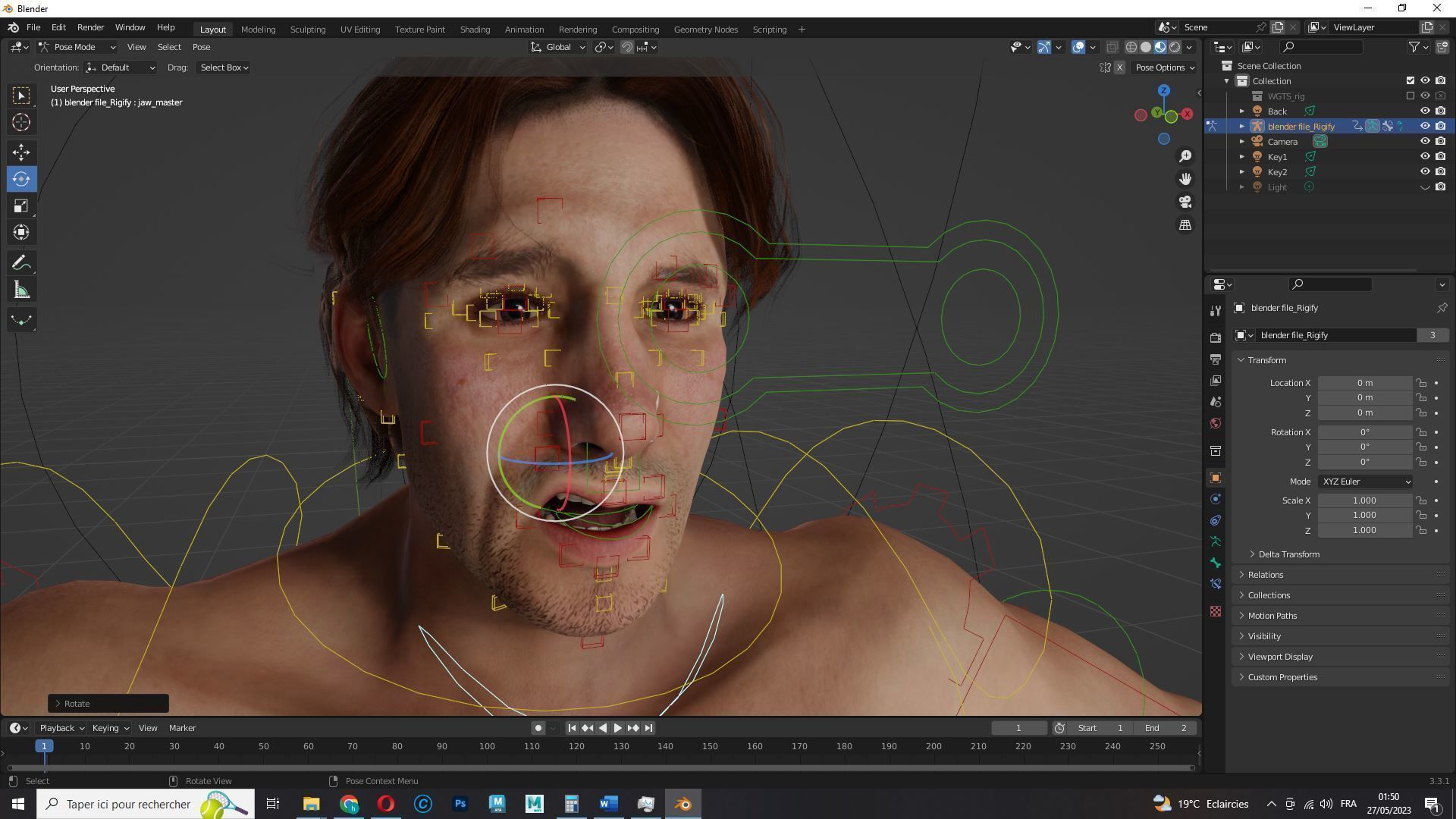Switch to the Sculpting workspace tab
The width and height of the screenshot is (1456, 819).
[308, 29]
